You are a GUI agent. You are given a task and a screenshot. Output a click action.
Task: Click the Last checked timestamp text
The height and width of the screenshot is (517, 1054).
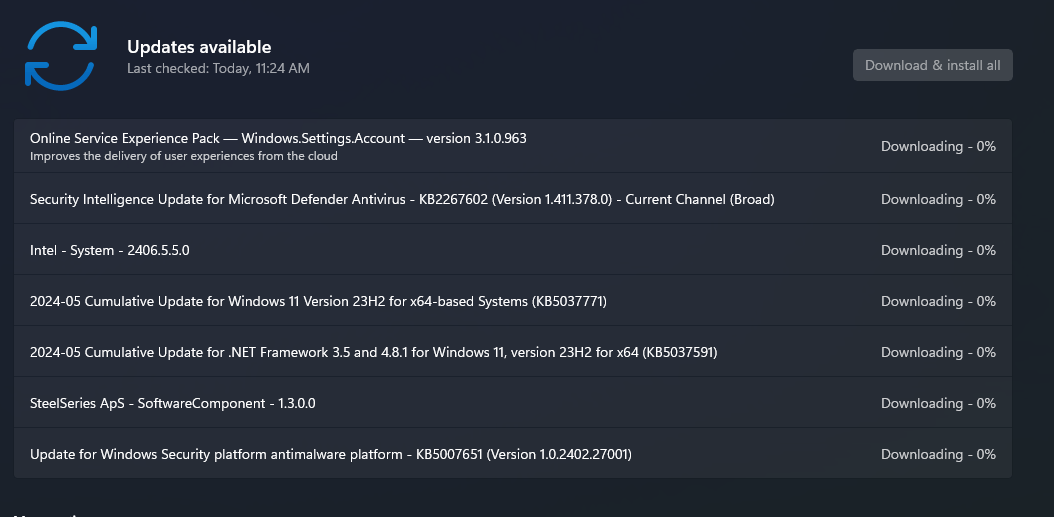coord(218,68)
